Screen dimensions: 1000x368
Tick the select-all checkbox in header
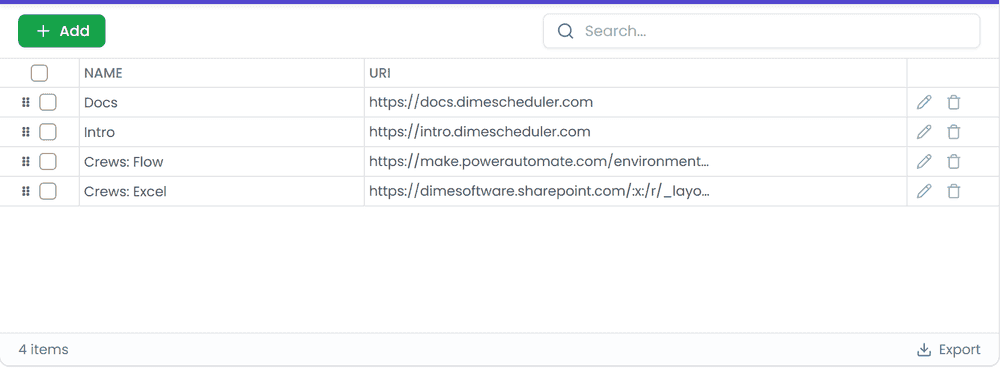(x=40, y=73)
